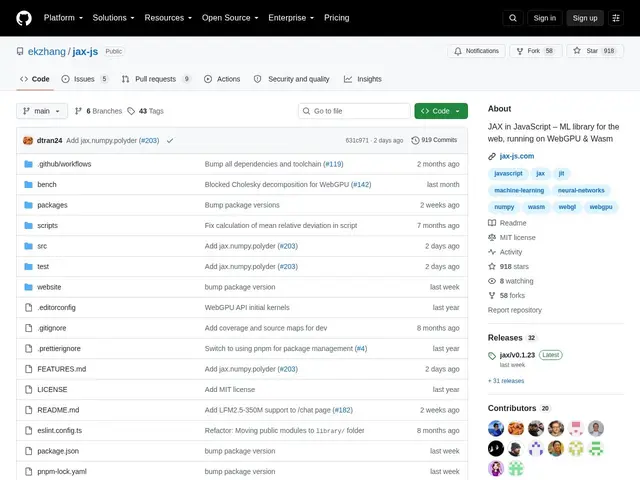Open the .prettierignore file
The width and height of the screenshot is (640, 480).
point(59,349)
